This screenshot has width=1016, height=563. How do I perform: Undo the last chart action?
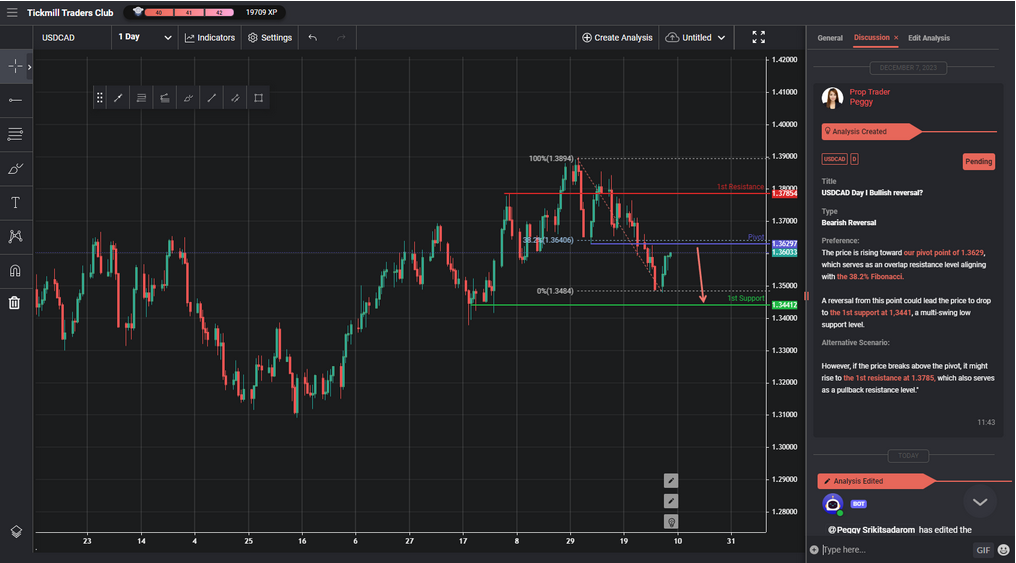coord(313,38)
